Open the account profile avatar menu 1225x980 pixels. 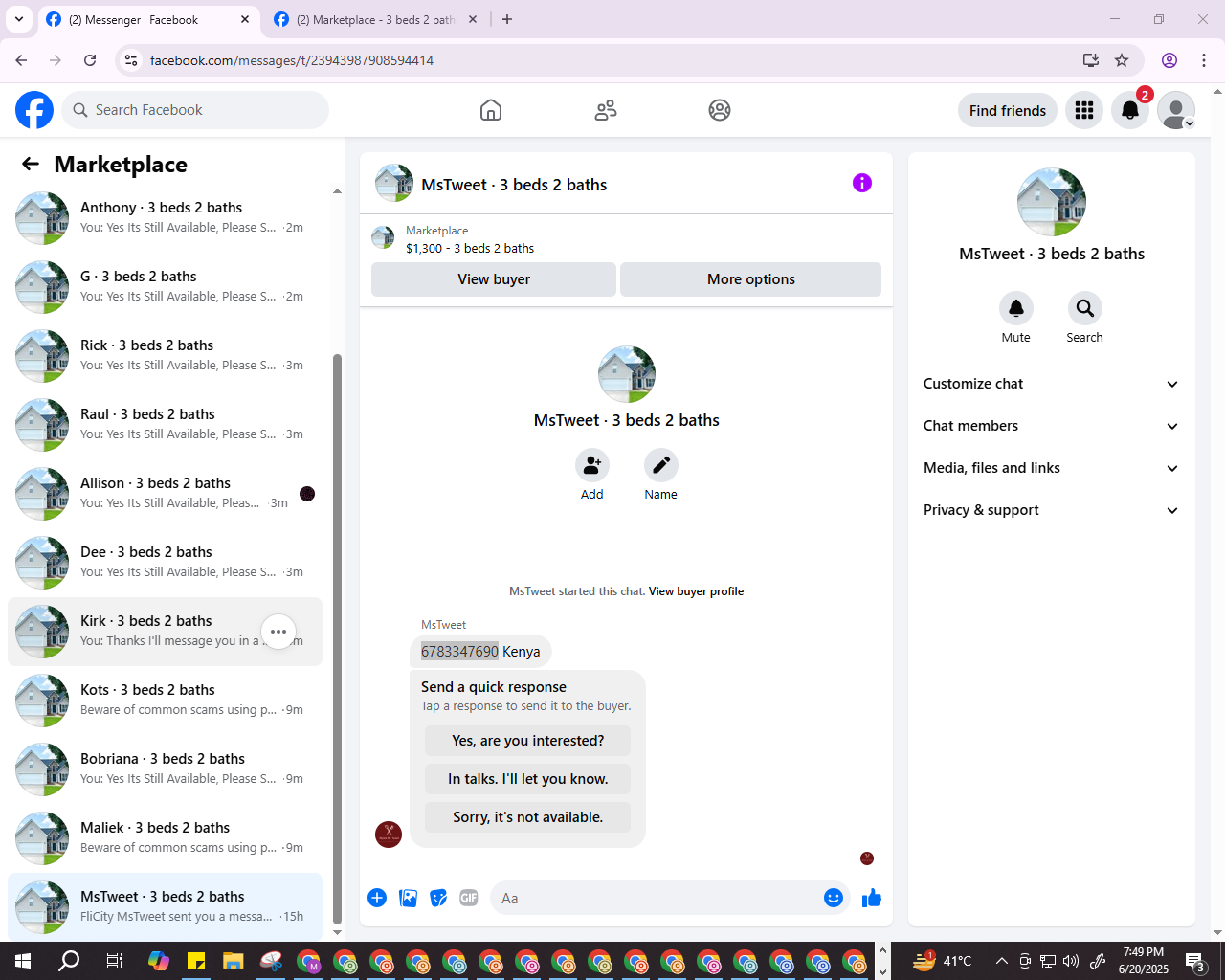[1176, 110]
